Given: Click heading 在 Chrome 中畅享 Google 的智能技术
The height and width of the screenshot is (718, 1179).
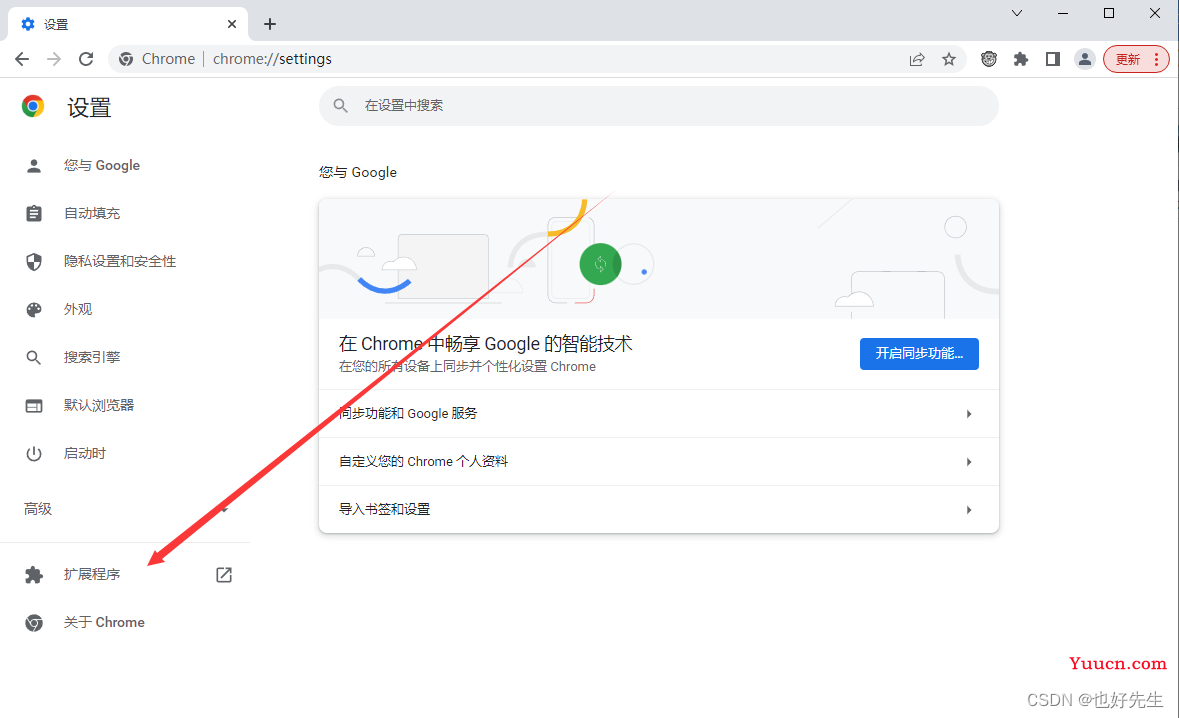Looking at the screenshot, I should [485, 344].
